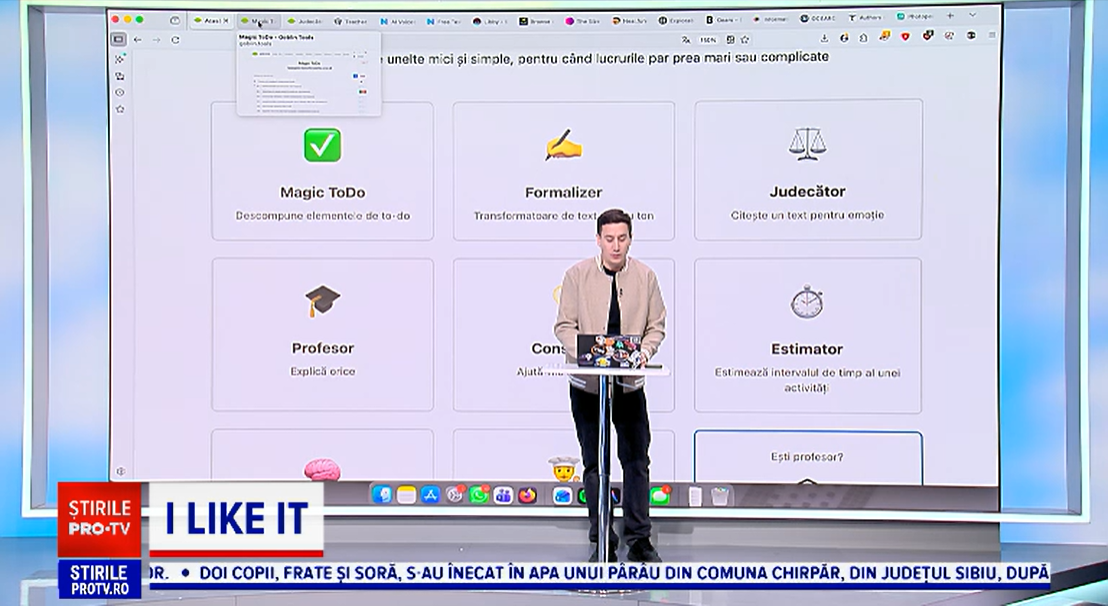Open Estimator via the stopwatch icon
The height and width of the screenshot is (606, 1108).
tap(807, 302)
